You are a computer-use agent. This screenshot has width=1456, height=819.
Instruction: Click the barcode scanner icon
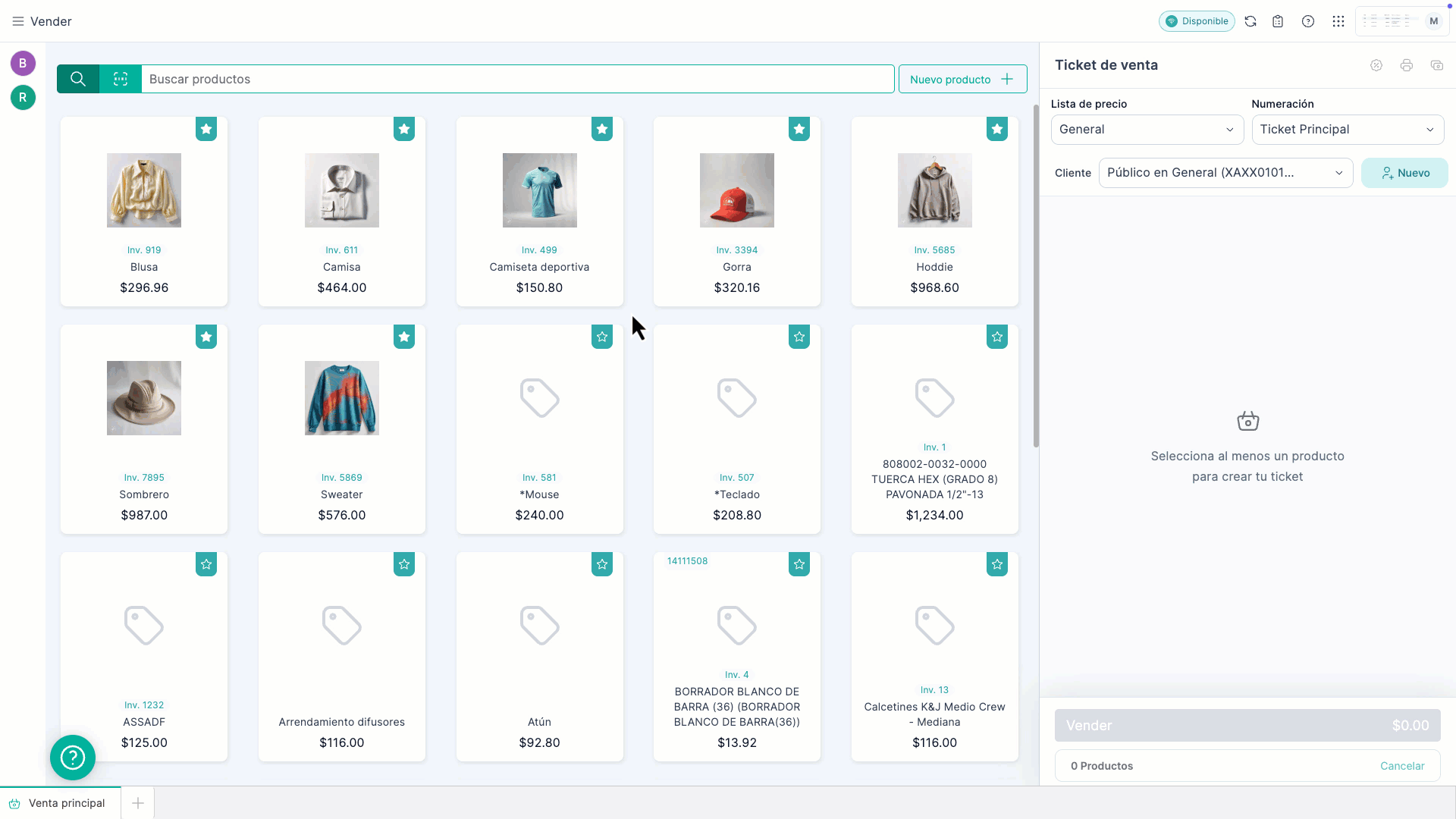click(x=121, y=79)
